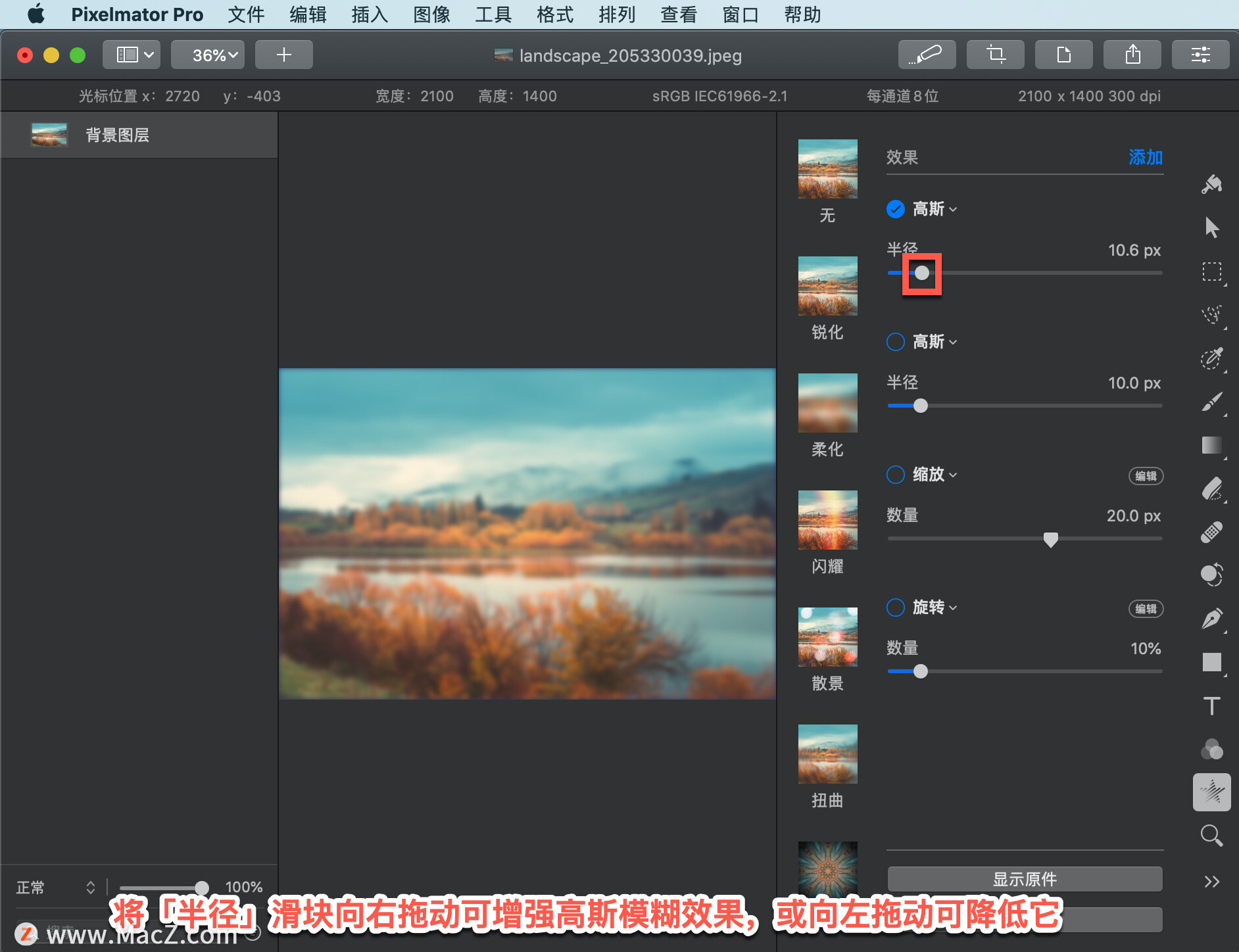This screenshot has width=1239, height=952.
Task: Enable the second 高斯 effect checkbox
Action: [x=896, y=342]
